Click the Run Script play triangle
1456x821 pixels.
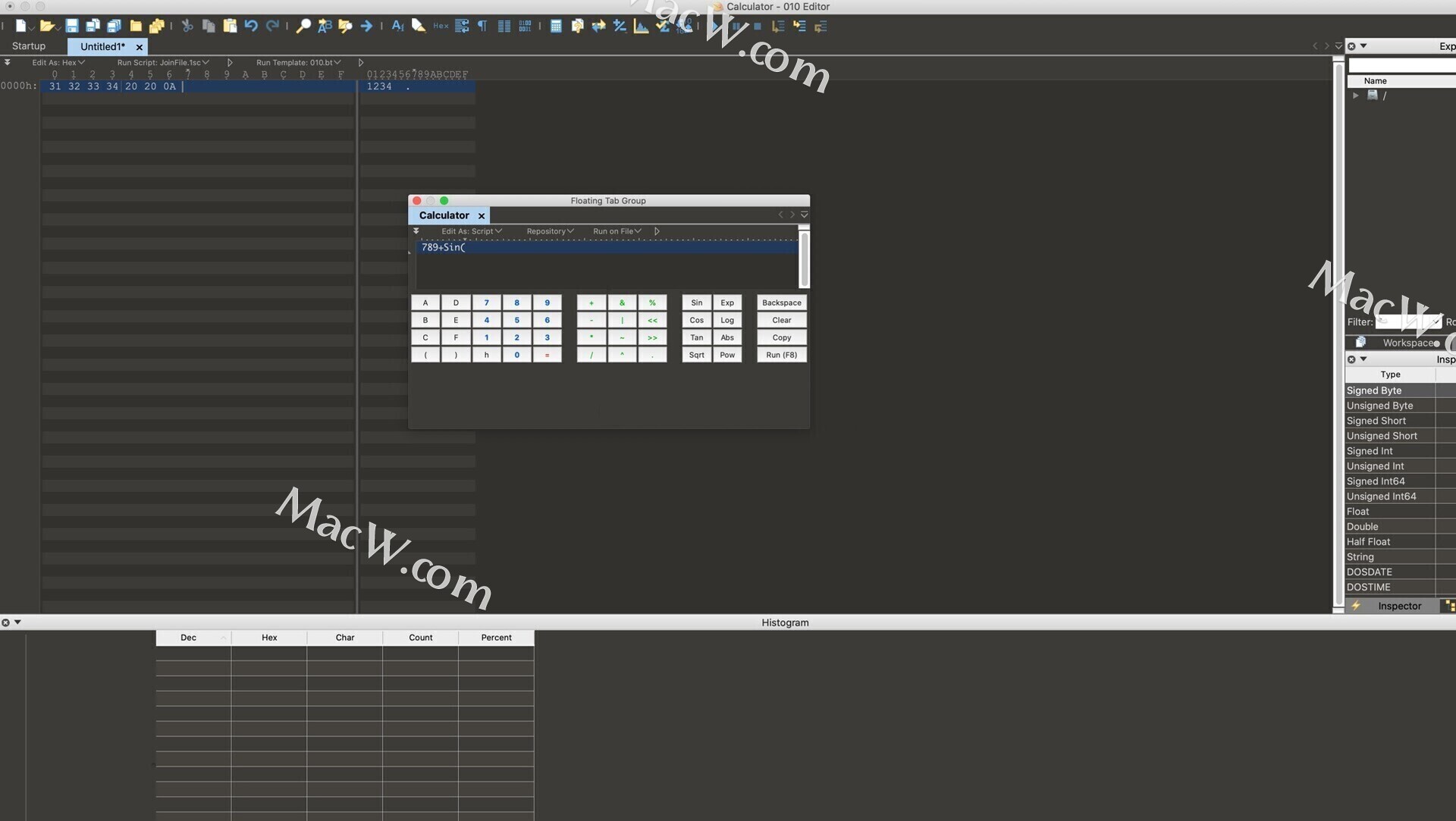click(230, 62)
